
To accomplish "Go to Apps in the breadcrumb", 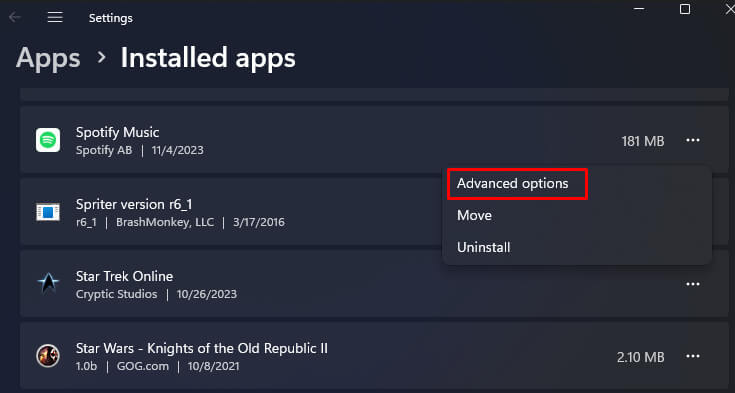I will [48, 58].
